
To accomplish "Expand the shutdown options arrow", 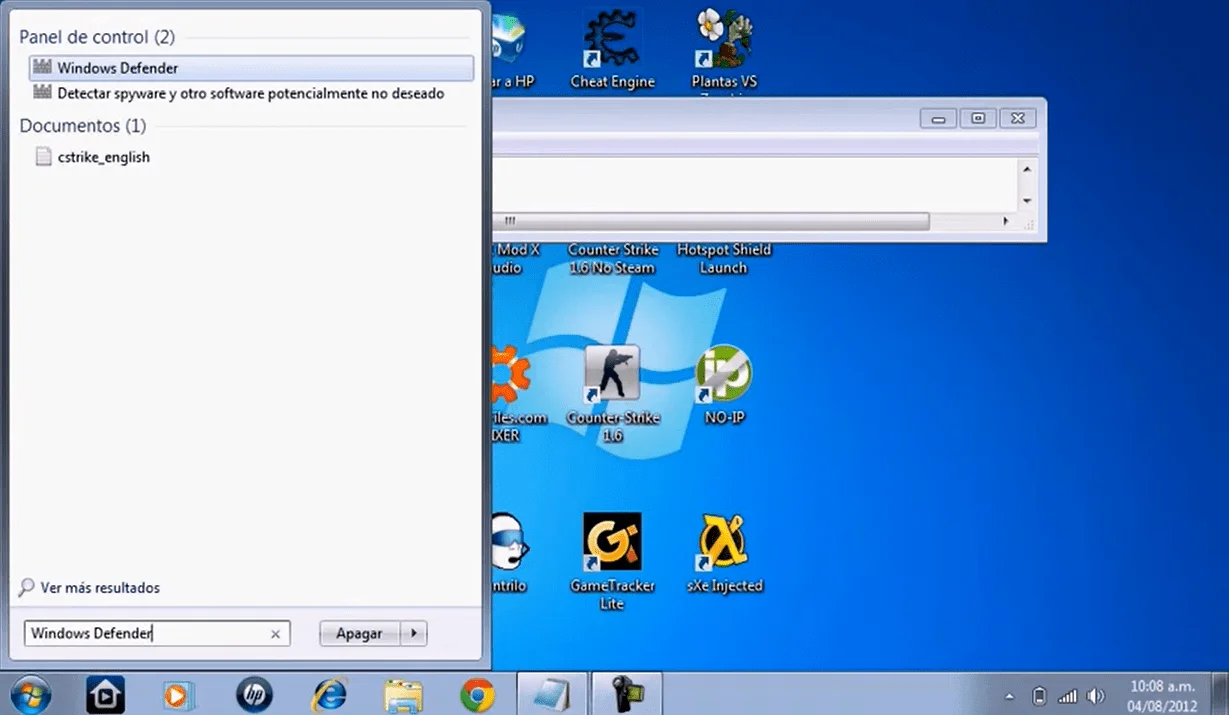I will [414, 634].
